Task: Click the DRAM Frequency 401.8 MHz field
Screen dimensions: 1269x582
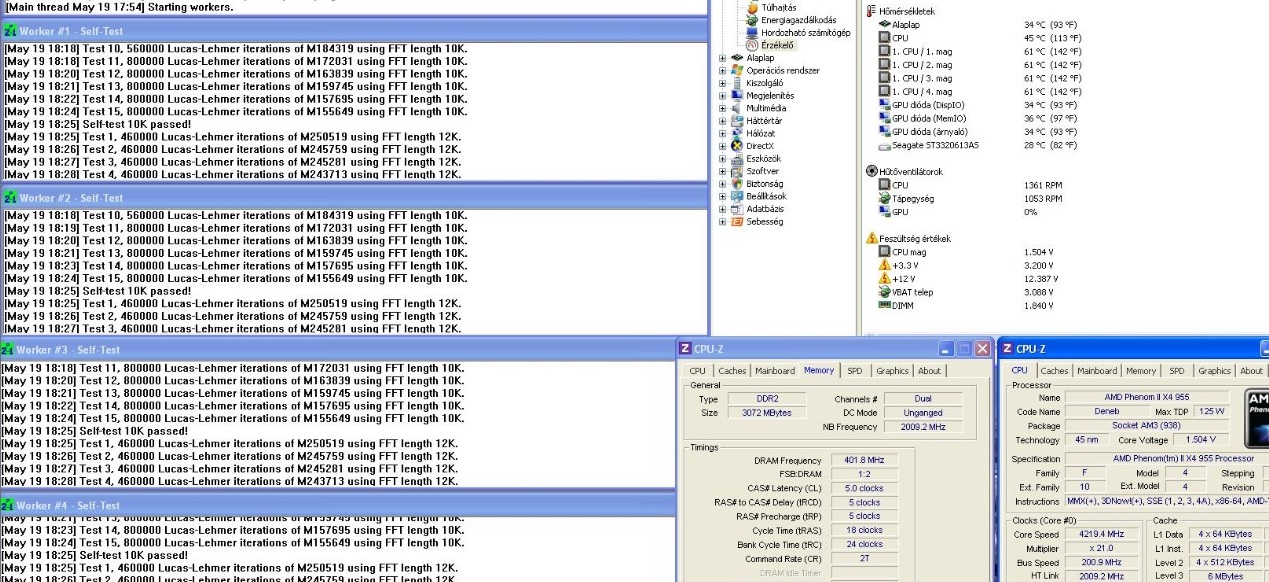Action: (864, 460)
